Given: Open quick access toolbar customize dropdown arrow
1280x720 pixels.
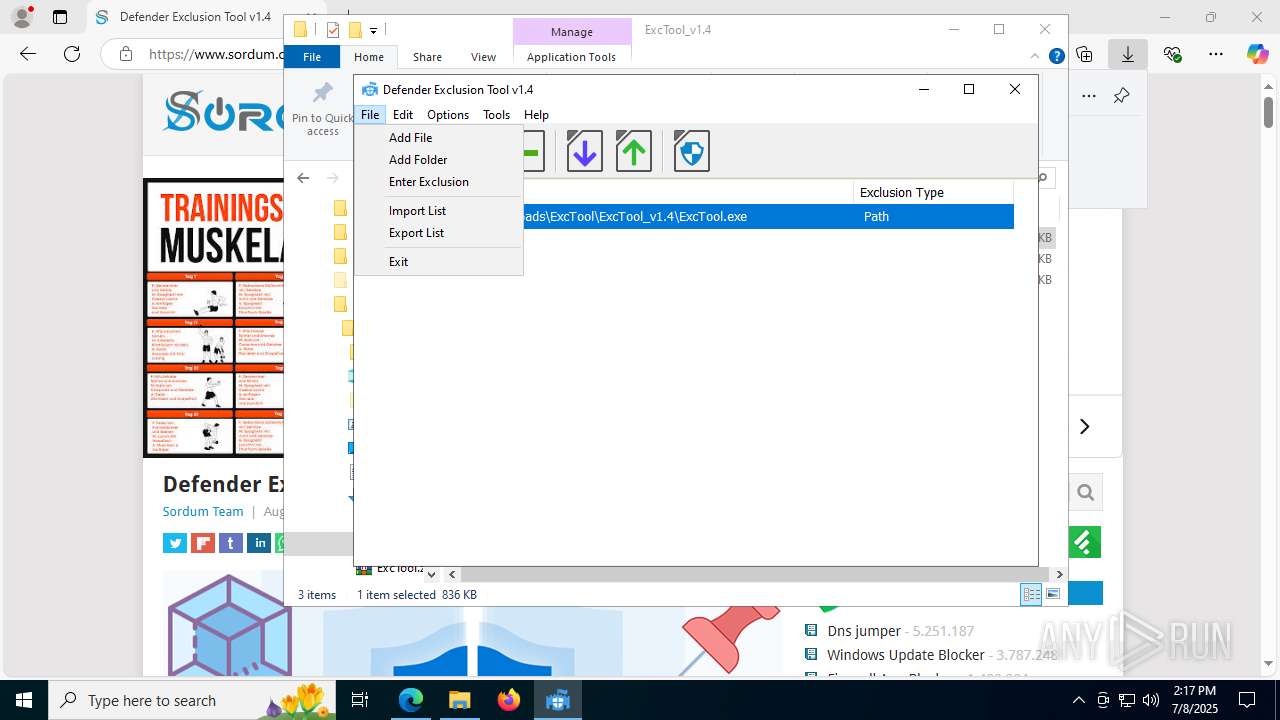Looking at the screenshot, I should 373,31.
